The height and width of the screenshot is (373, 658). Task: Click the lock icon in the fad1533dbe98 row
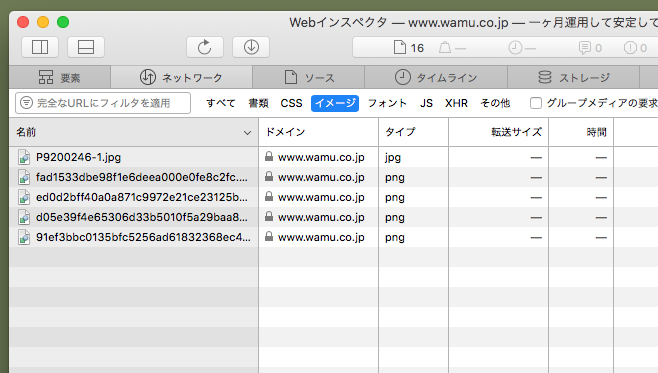click(x=269, y=176)
